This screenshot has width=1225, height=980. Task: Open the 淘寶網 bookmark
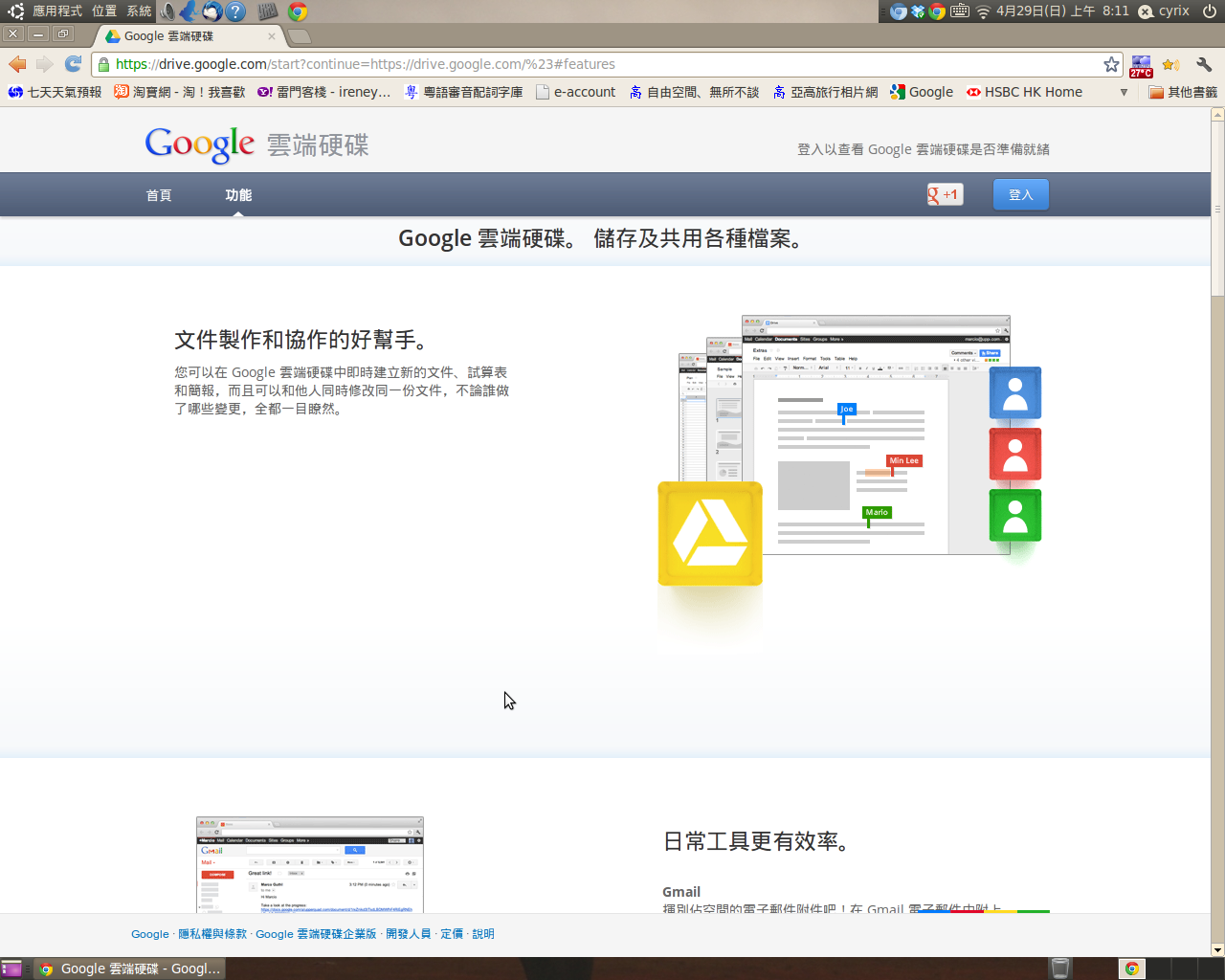point(179,92)
